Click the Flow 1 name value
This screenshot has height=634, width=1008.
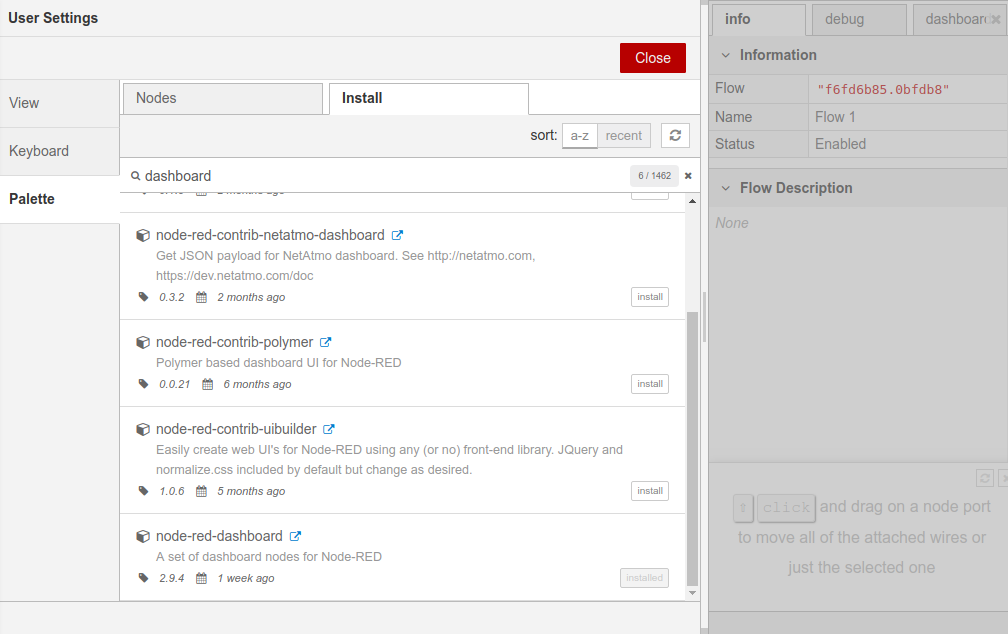coord(835,117)
